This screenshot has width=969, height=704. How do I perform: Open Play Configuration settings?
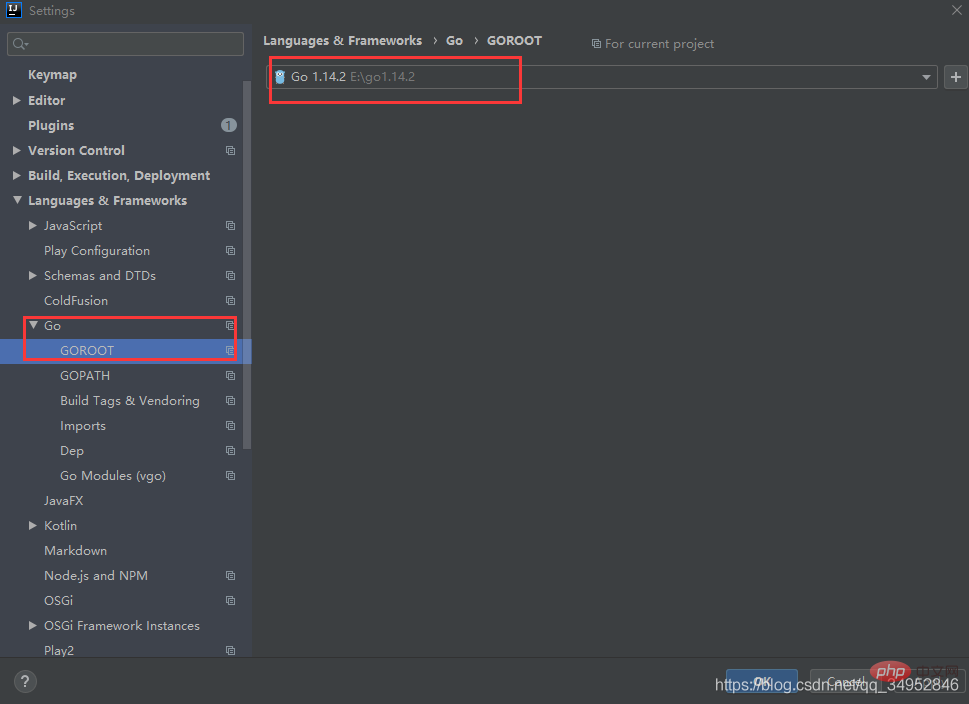click(x=96, y=251)
